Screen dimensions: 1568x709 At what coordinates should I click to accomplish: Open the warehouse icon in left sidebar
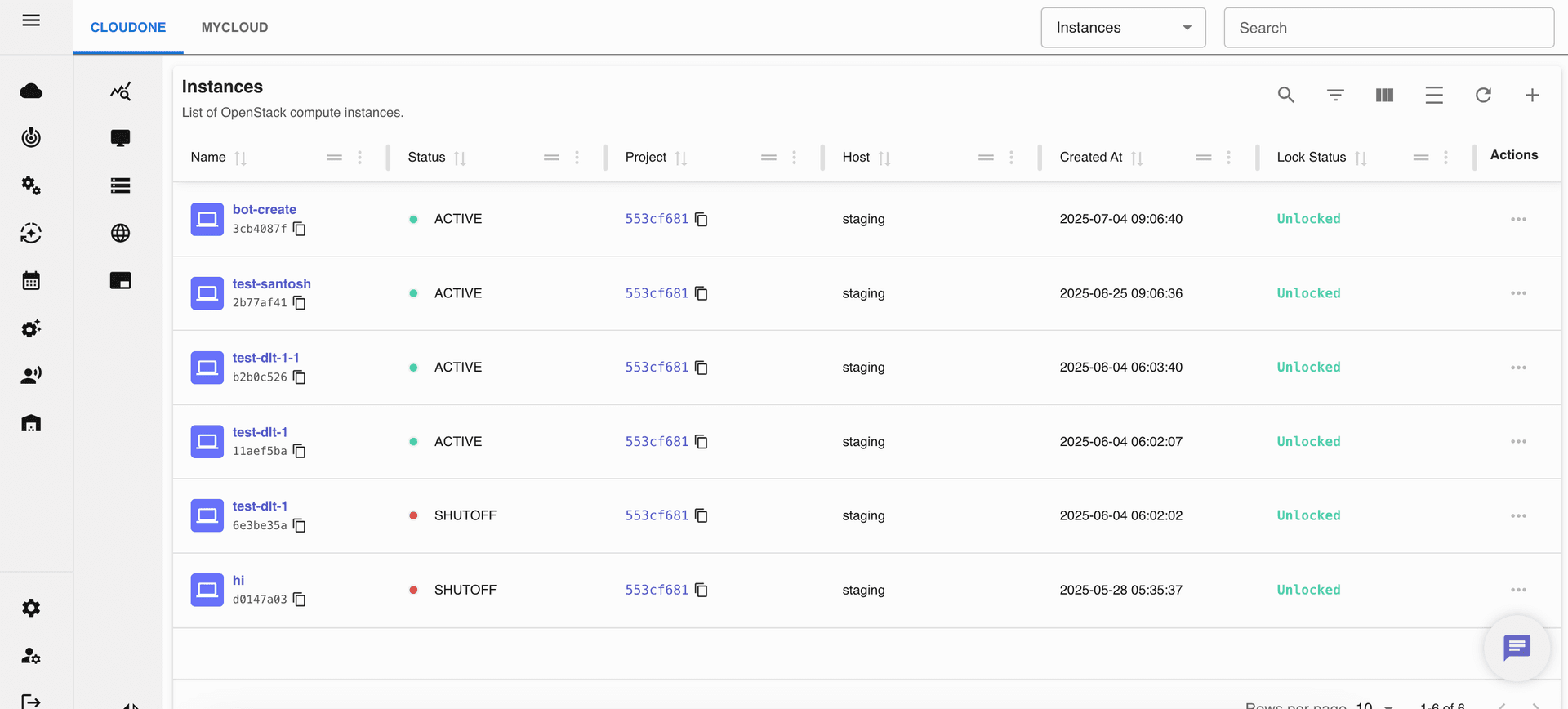coord(31,423)
